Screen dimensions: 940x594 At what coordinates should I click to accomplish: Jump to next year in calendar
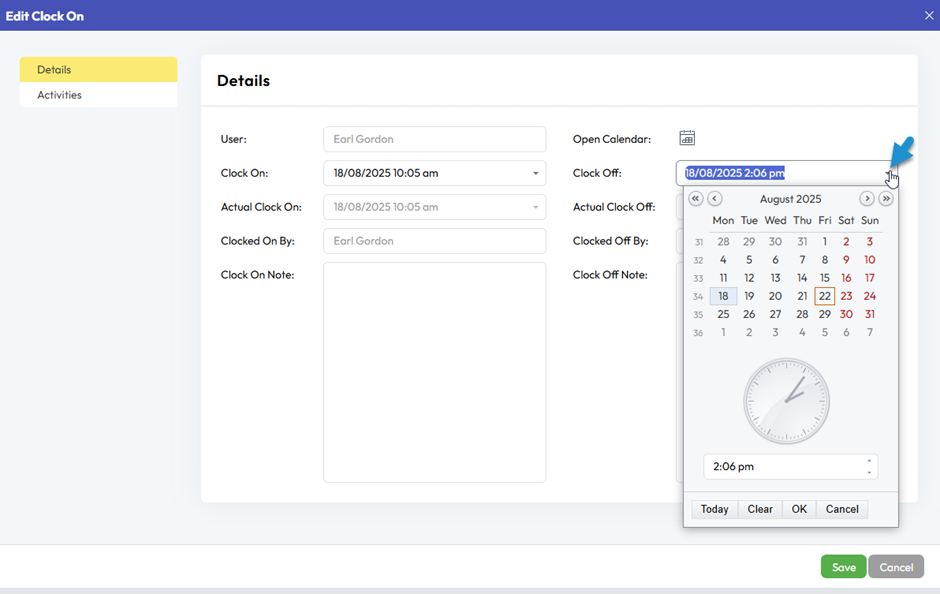click(x=886, y=199)
